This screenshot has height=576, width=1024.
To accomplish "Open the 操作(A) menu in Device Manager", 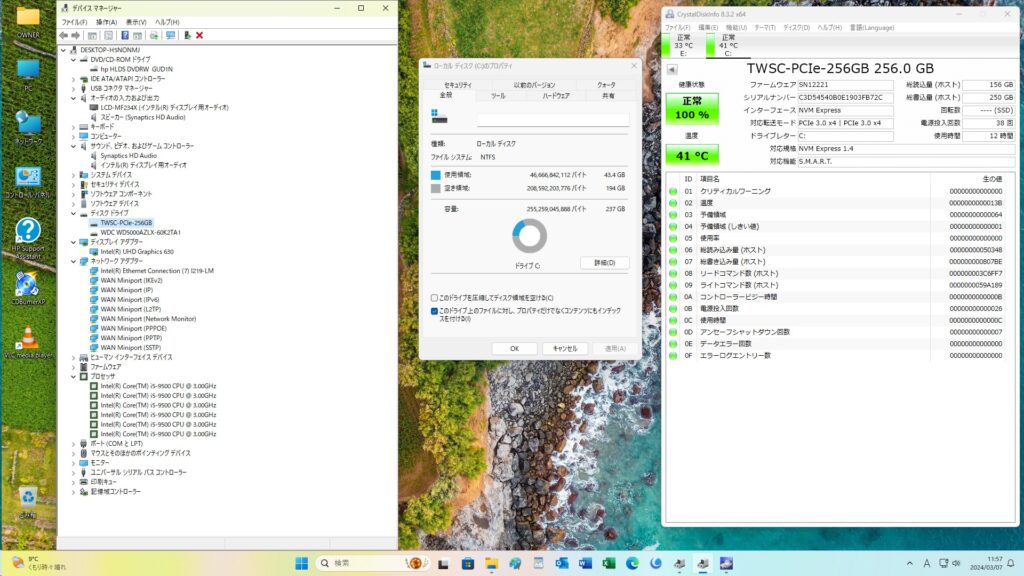I will [105, 21].
